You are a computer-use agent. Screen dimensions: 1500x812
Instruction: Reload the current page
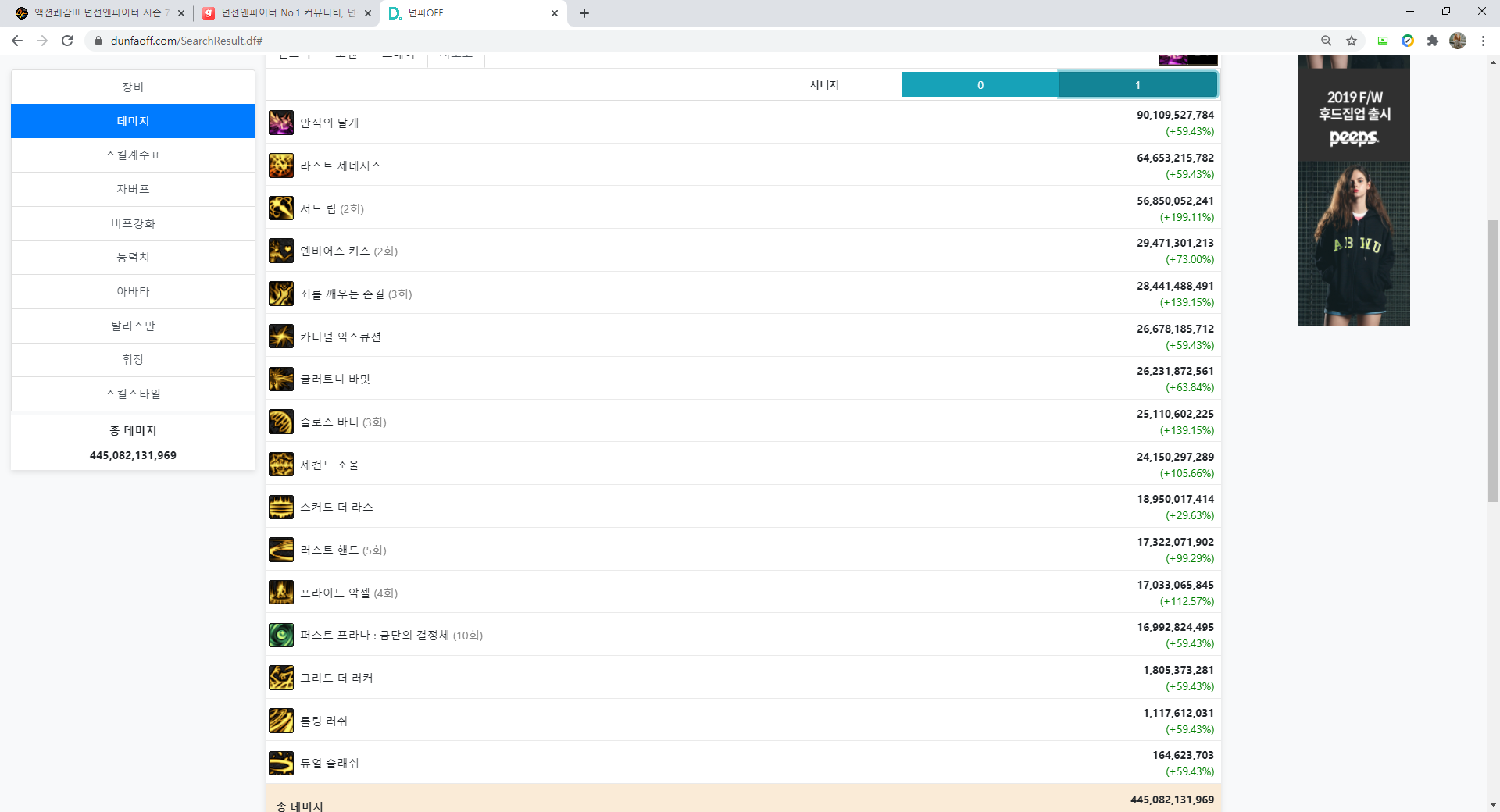[67, 41]
